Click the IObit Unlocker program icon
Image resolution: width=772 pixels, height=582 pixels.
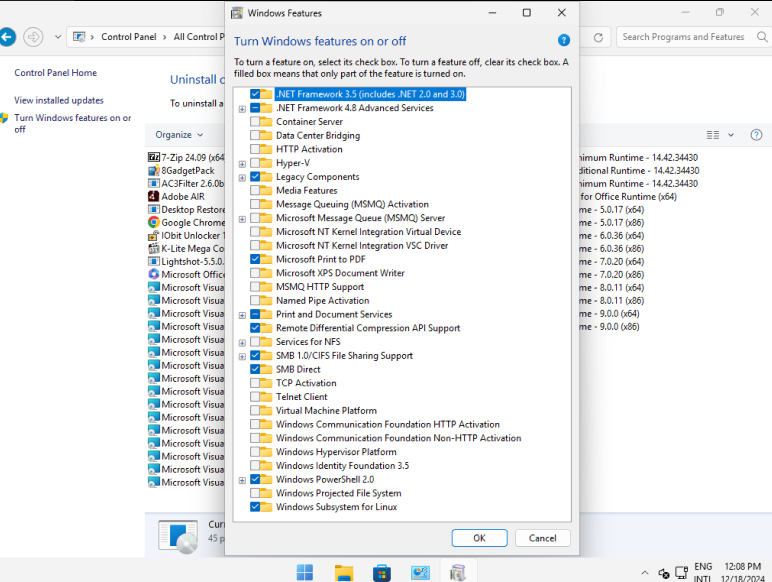[x=154, y=235]
